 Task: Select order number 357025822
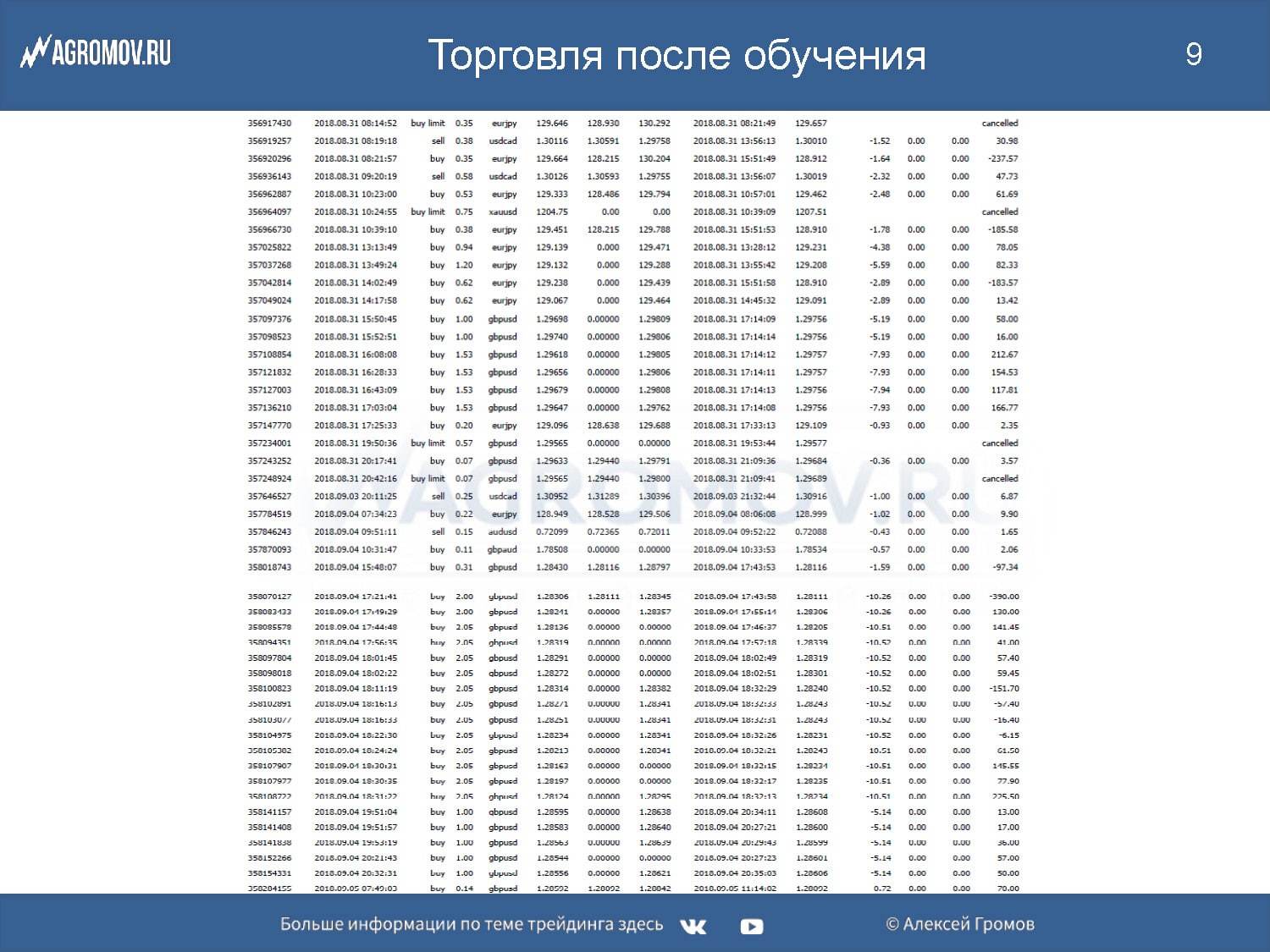(x=269, y=248)
